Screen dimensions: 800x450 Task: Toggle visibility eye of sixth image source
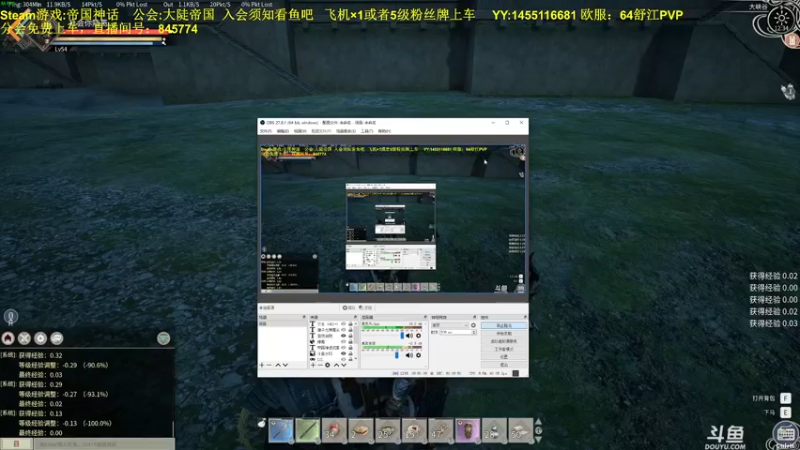pyautogui.click(x=343, y=354)
